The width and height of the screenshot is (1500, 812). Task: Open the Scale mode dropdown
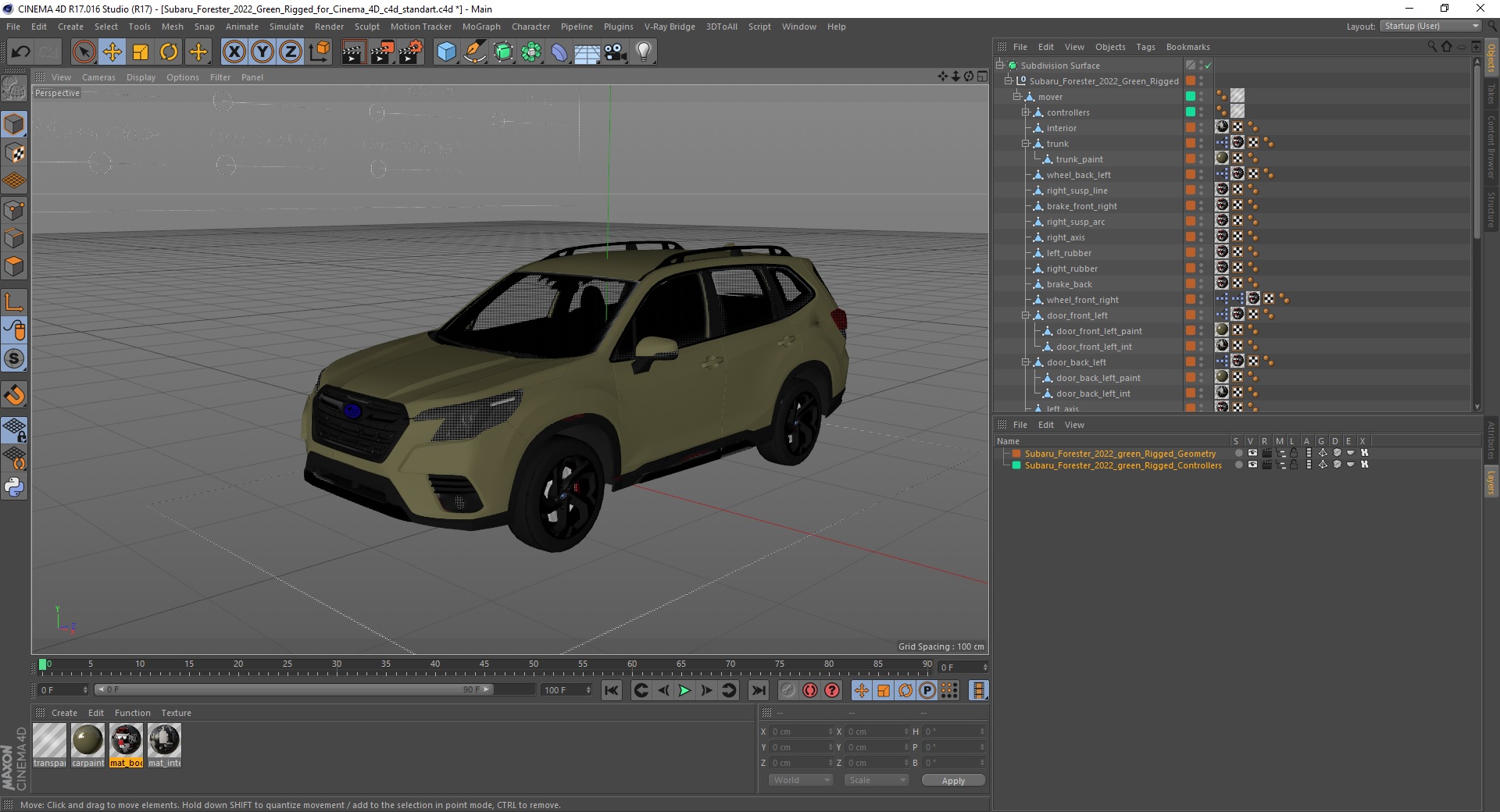pos(876,780)
